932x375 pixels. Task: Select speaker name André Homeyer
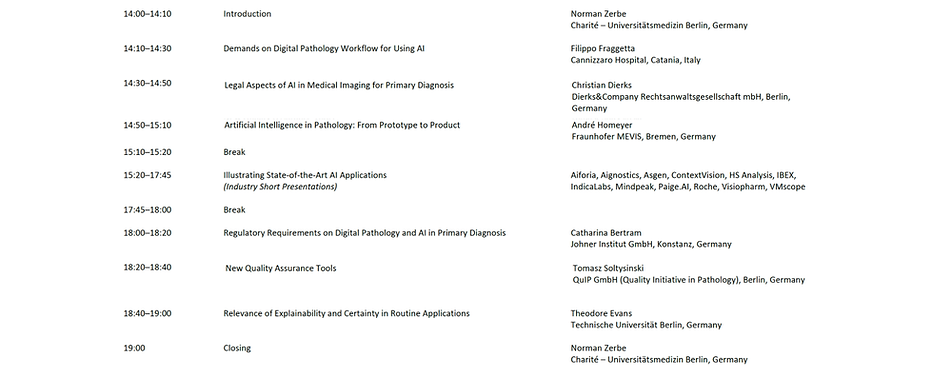(x=602, y=125)
